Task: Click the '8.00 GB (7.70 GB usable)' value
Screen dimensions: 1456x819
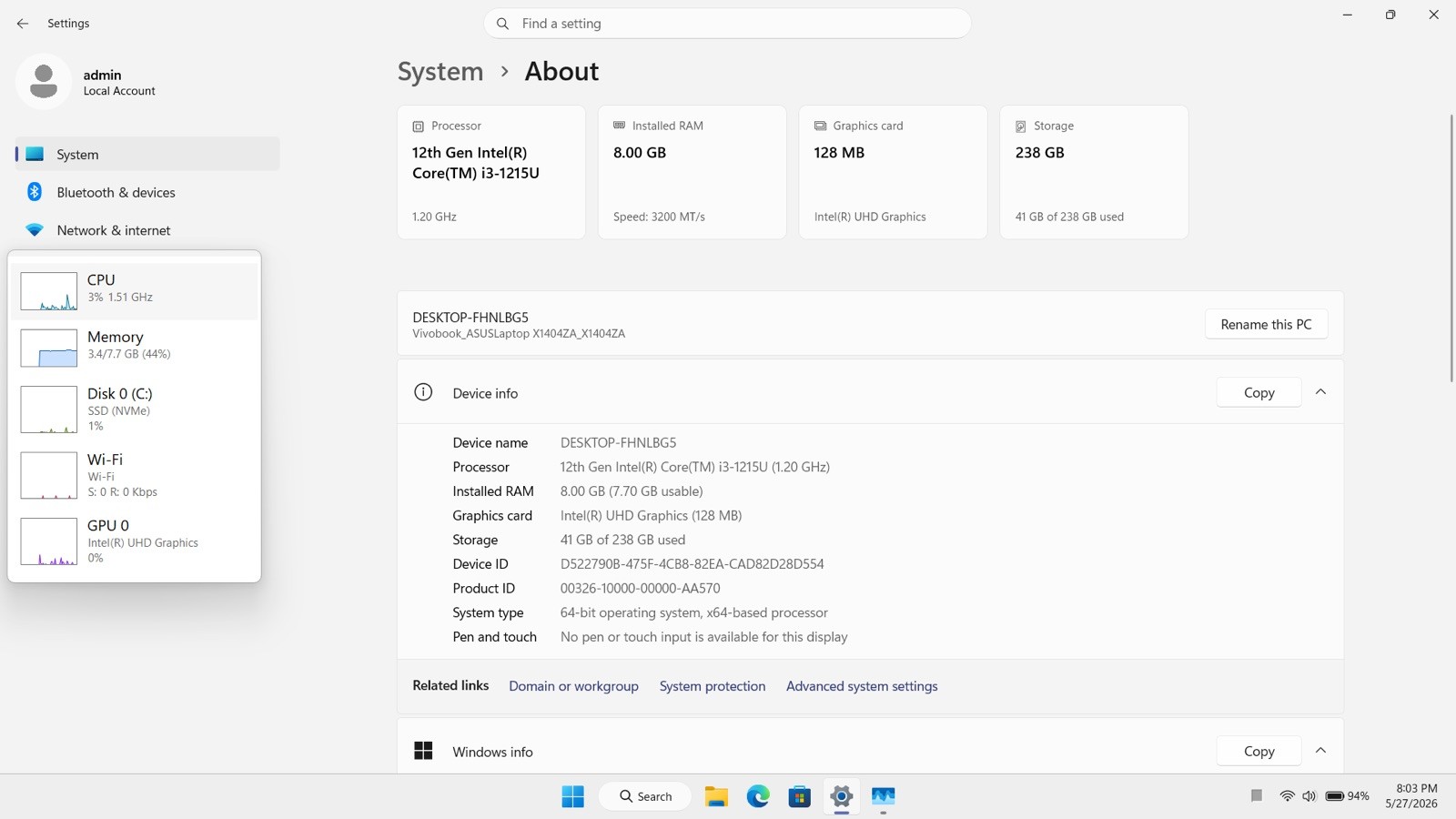Action: (x=632, y=491)
